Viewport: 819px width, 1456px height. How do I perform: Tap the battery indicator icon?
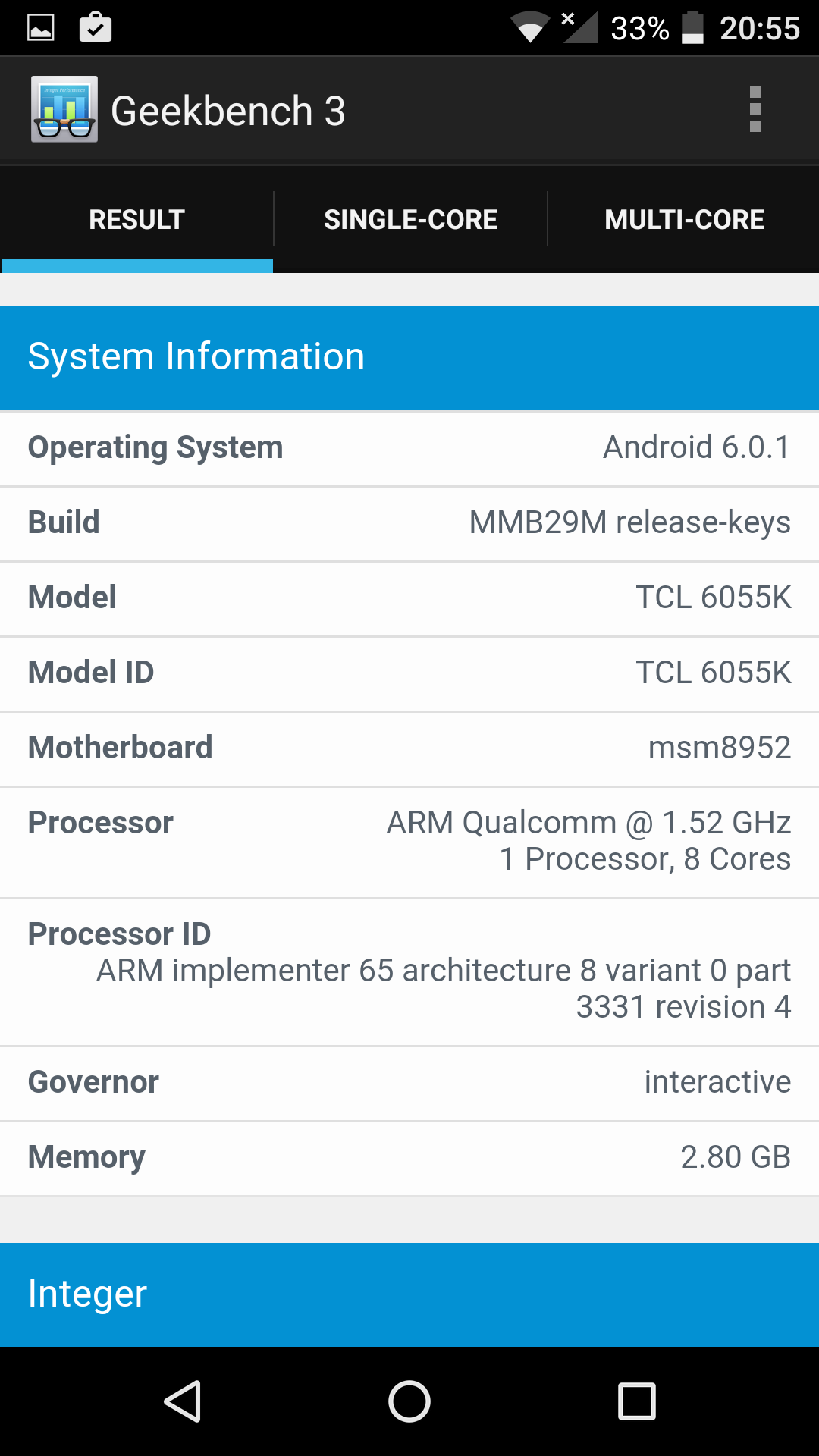(692, 28)
